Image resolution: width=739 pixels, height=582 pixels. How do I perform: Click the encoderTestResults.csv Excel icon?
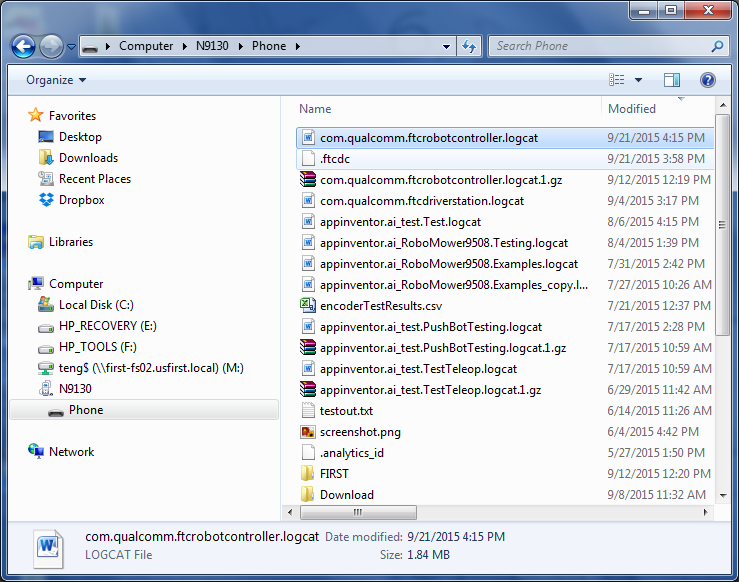(x=308, y=305)
